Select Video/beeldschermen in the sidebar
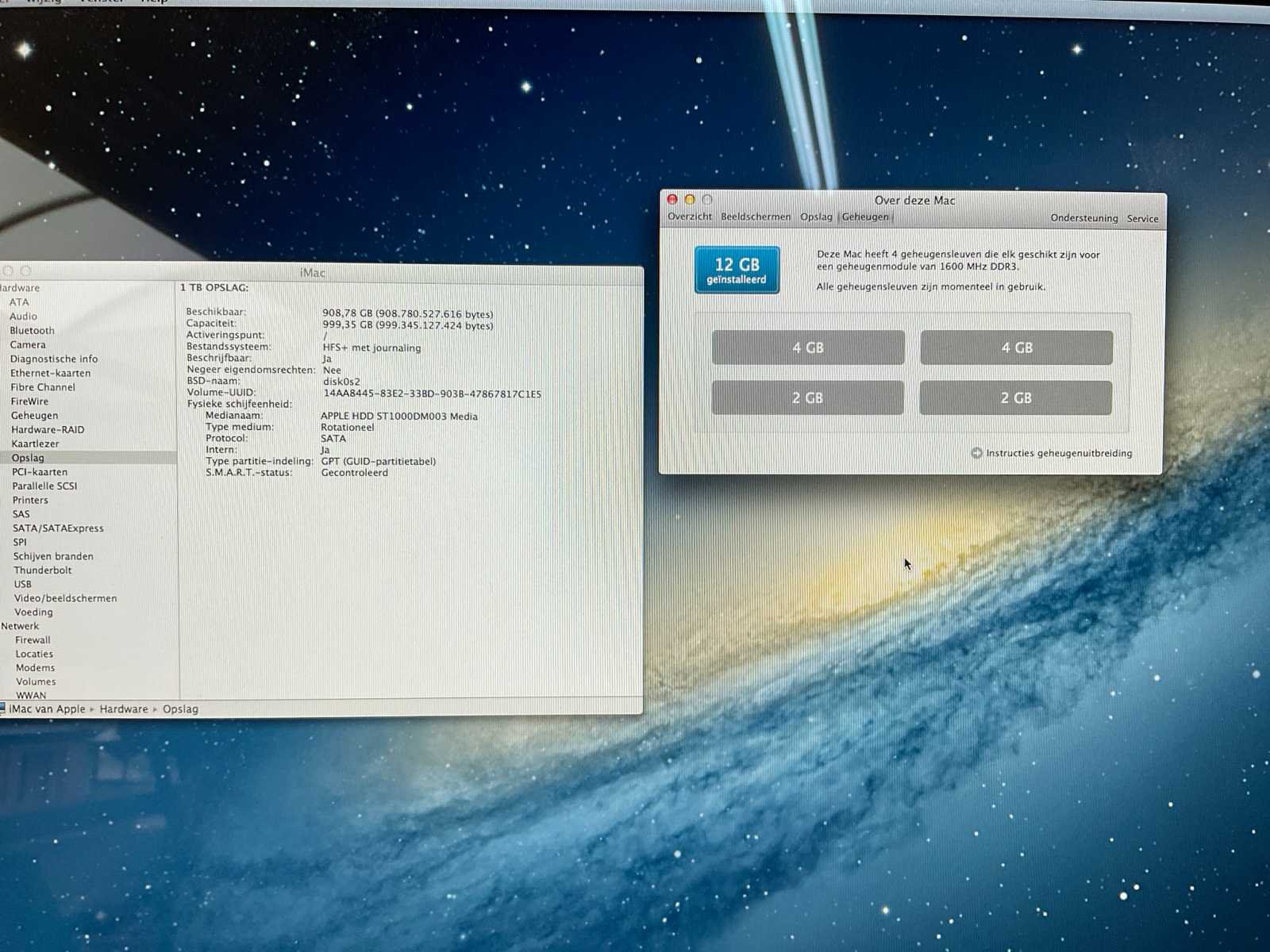 [65, 598]
